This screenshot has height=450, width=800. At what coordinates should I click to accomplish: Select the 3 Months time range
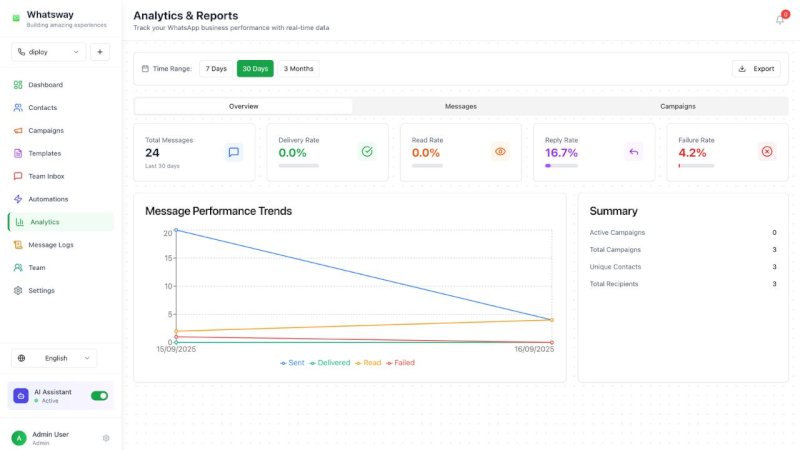(x=298, y=69)
